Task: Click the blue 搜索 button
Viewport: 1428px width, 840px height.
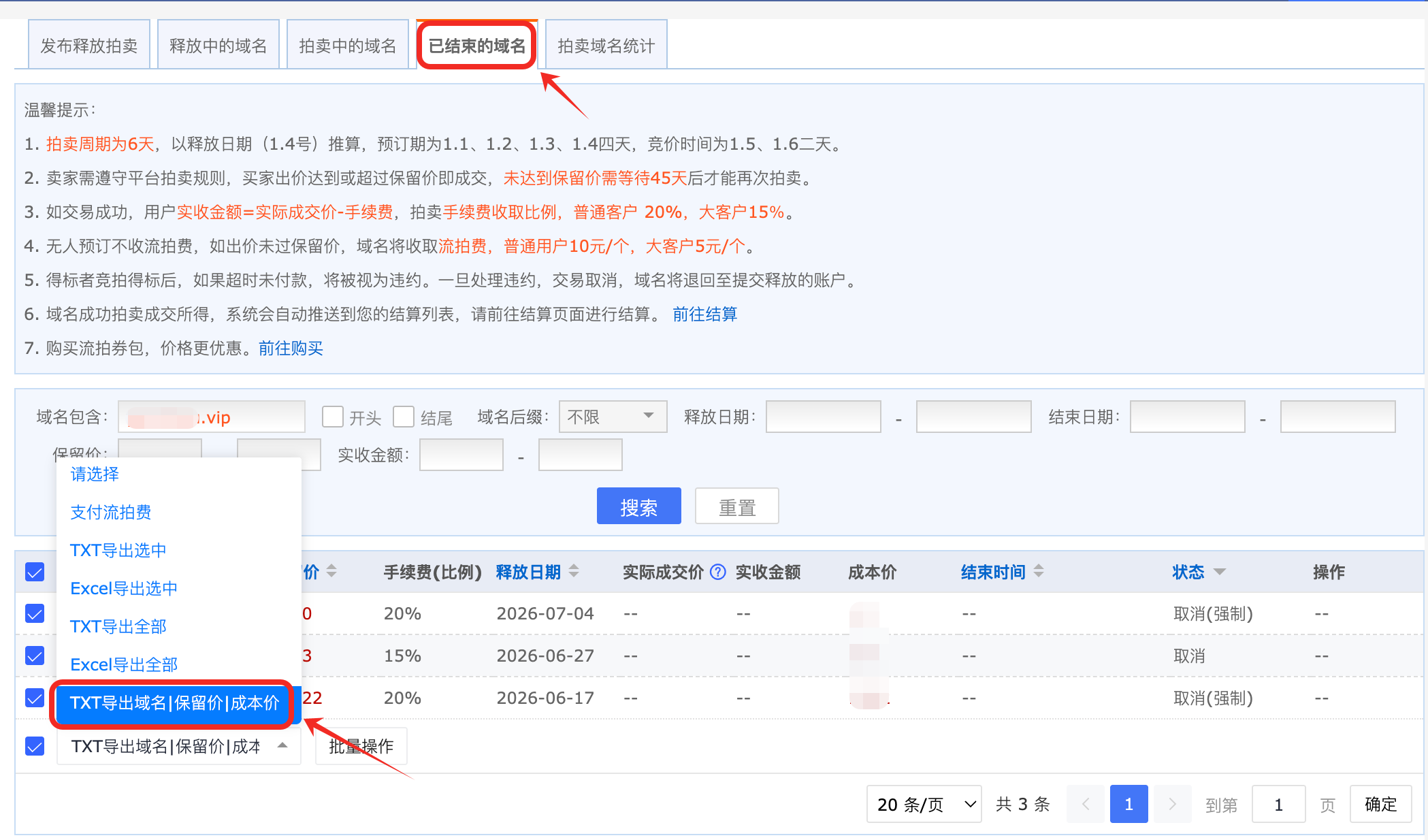Action: [638, 506]
